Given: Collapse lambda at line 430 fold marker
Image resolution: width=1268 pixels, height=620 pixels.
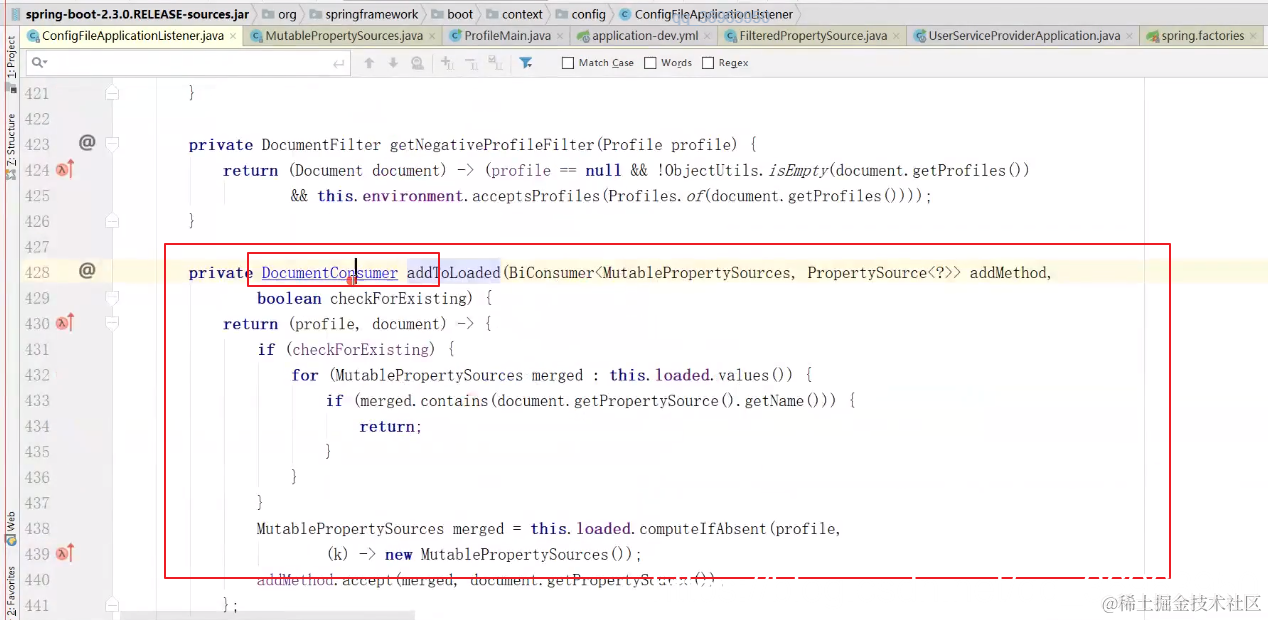Looking at the screenshot, I should 112,323.
